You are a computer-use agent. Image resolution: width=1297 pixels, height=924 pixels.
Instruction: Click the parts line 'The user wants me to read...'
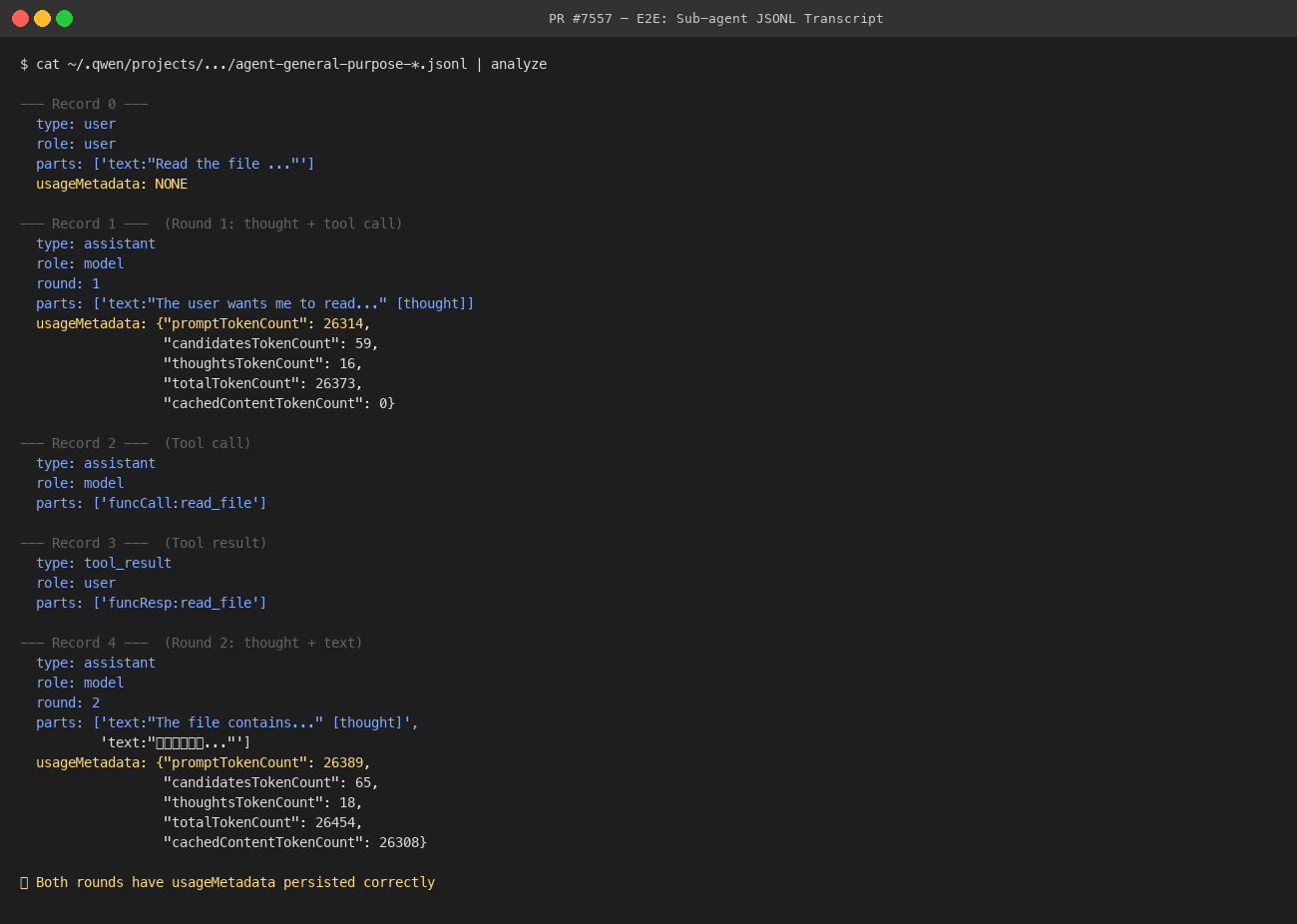point(255,303)
